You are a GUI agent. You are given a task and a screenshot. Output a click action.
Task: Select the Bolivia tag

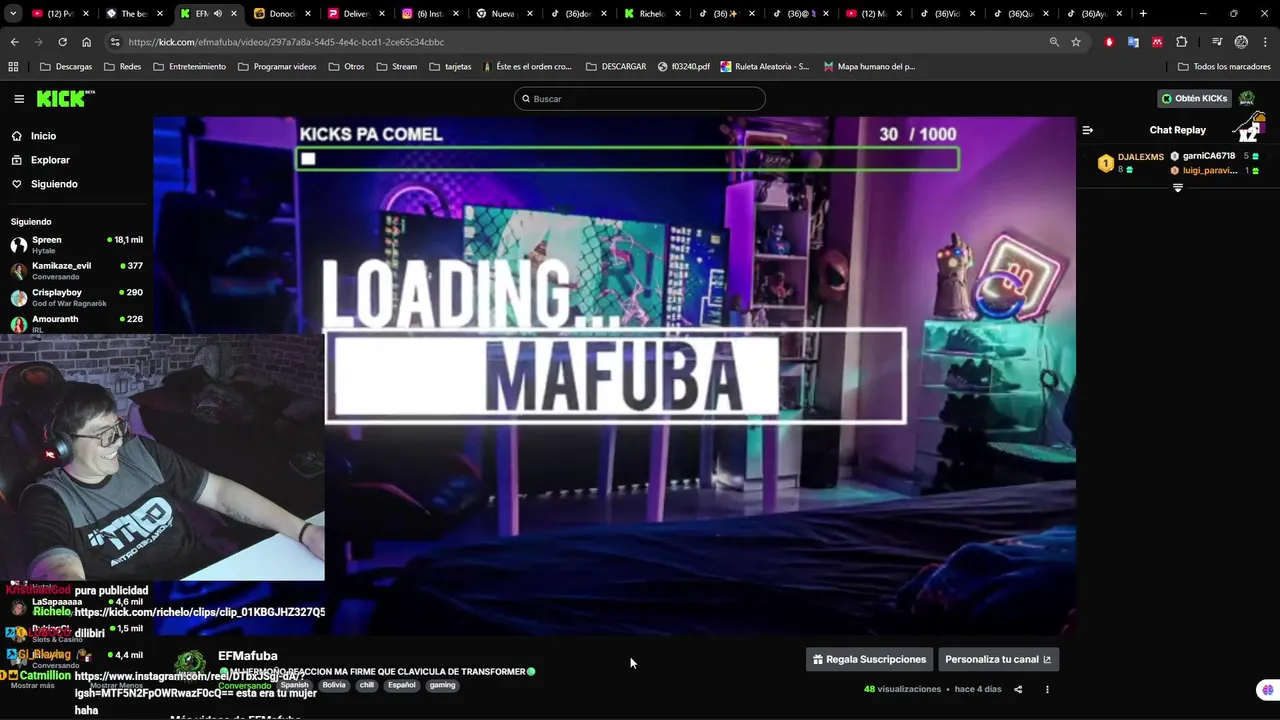coord(334,685)
